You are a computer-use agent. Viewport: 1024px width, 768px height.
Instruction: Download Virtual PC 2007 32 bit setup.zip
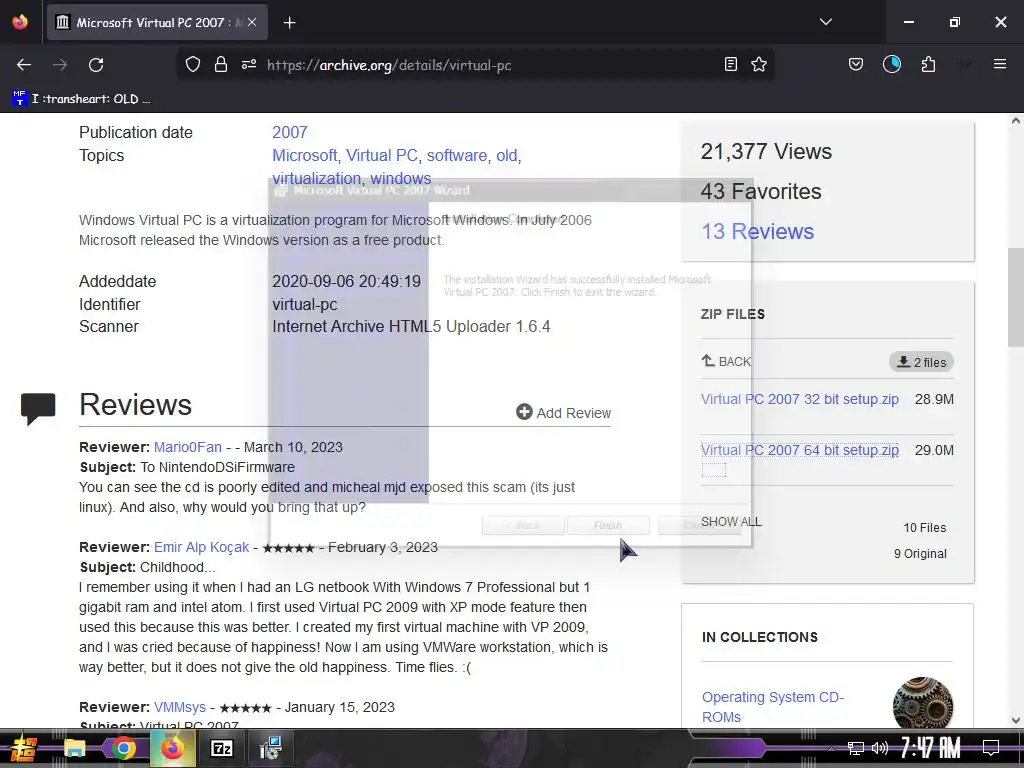click(x=799, y=399)
